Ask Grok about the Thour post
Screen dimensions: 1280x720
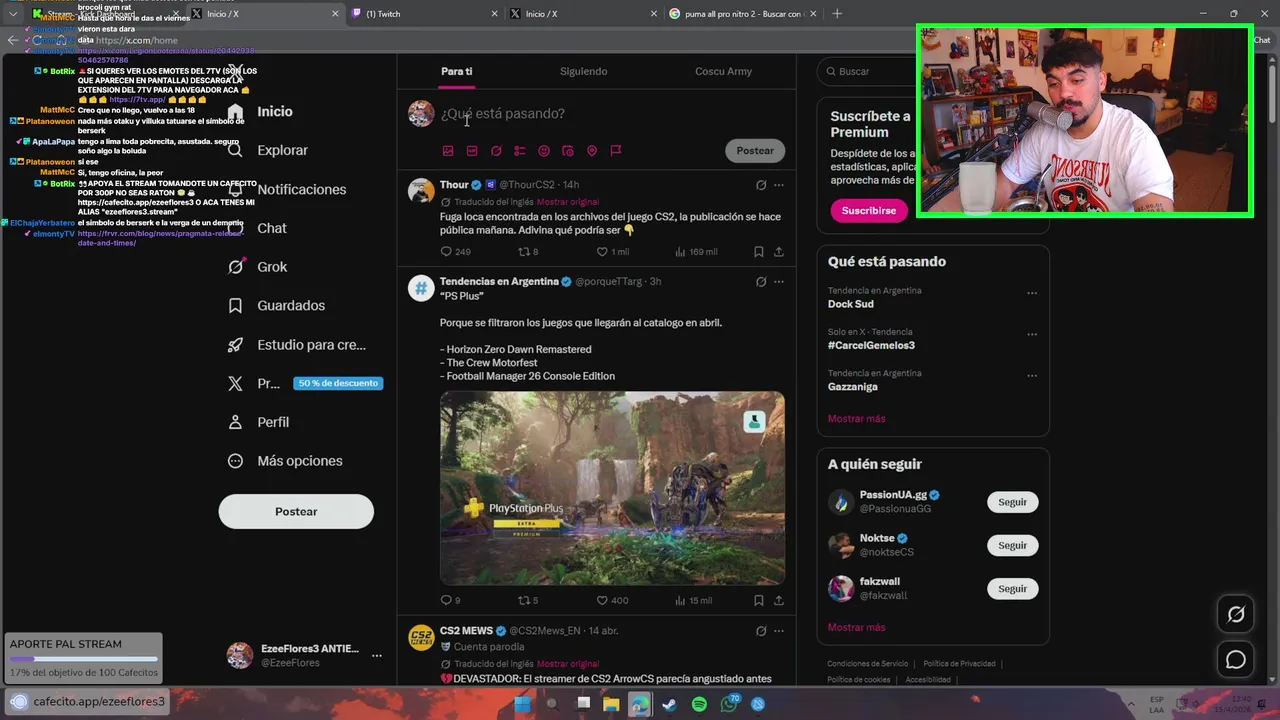pyautogui.click(x=761, y=185)
